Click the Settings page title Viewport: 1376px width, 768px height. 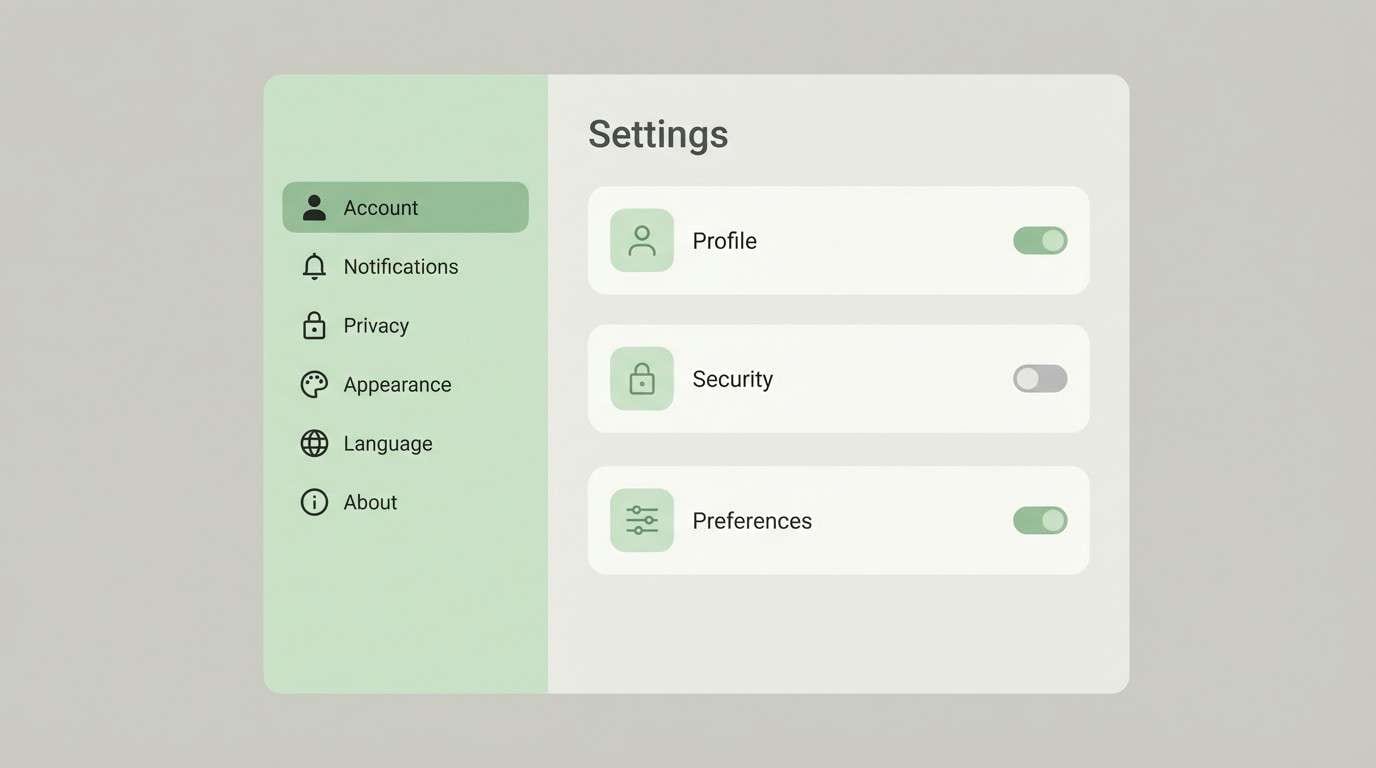[658, 133]
